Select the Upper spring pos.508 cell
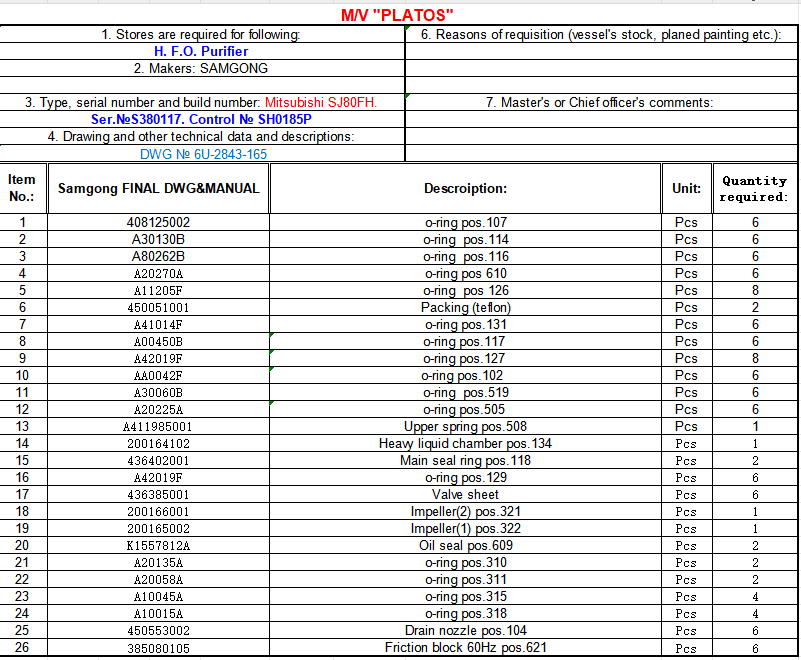801x660 pixels. coord(465,426)
